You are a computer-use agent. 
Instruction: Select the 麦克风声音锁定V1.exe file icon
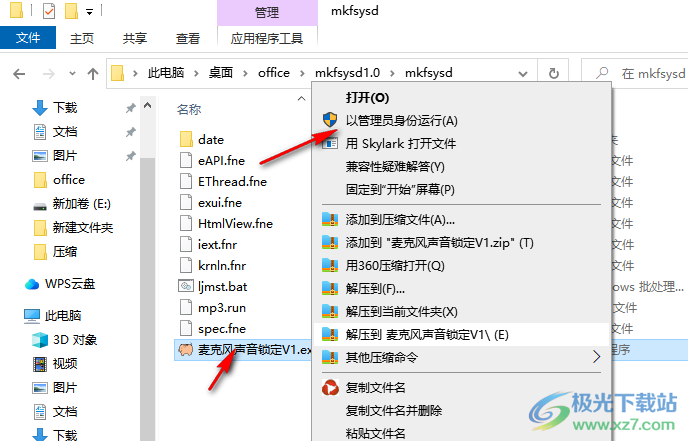click(x=186, y=350)
